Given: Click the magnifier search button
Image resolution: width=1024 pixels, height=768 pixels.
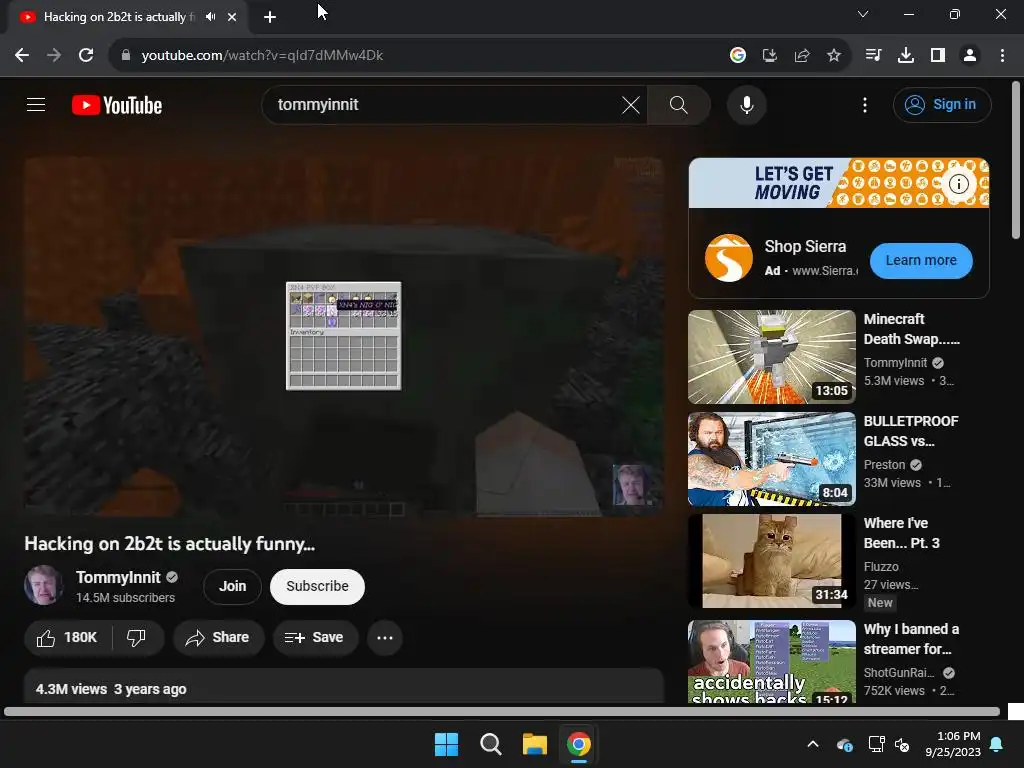Looking at the screenshot, I should (679, 104).
